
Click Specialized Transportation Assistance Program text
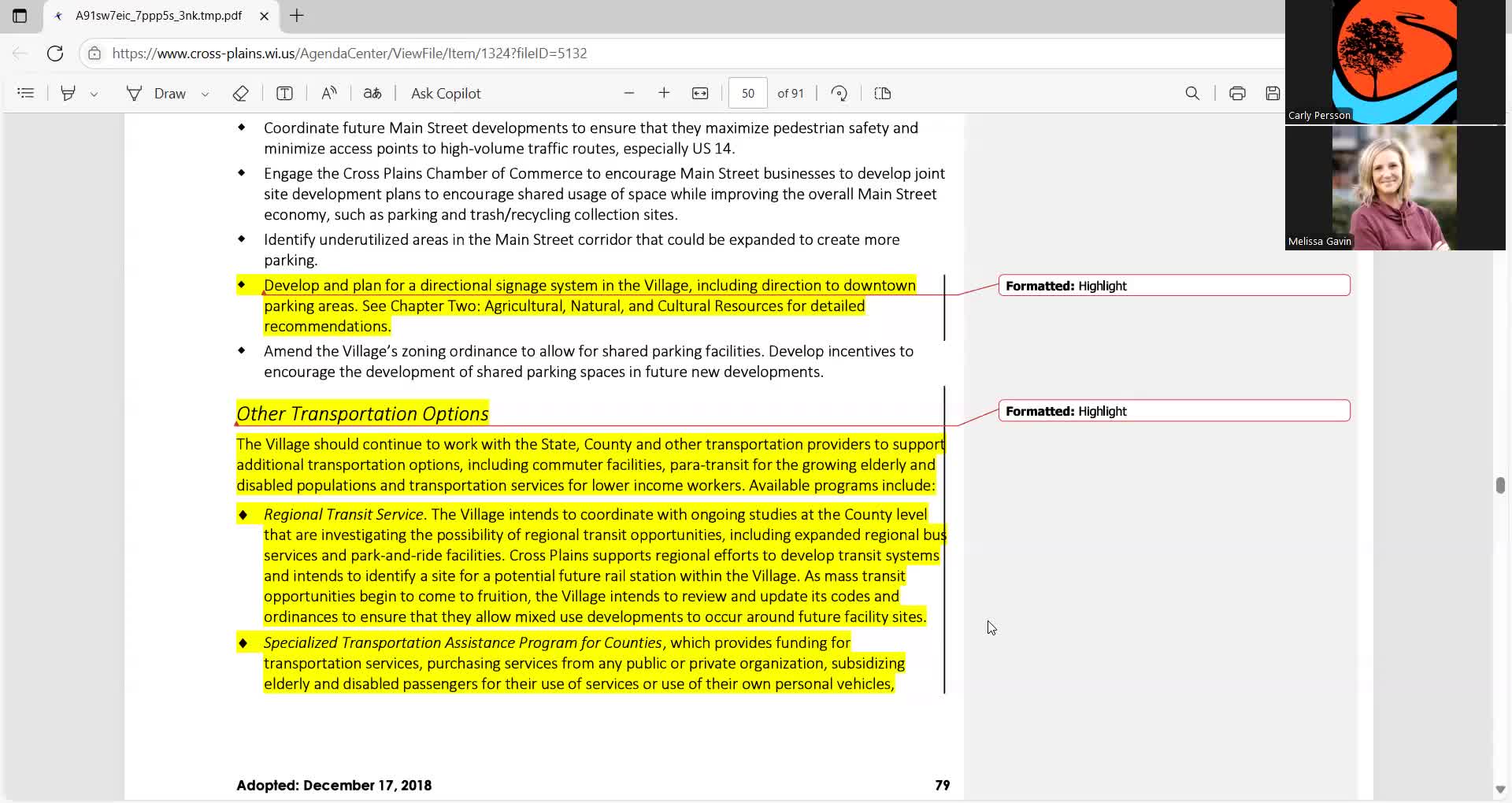(462, 642)
